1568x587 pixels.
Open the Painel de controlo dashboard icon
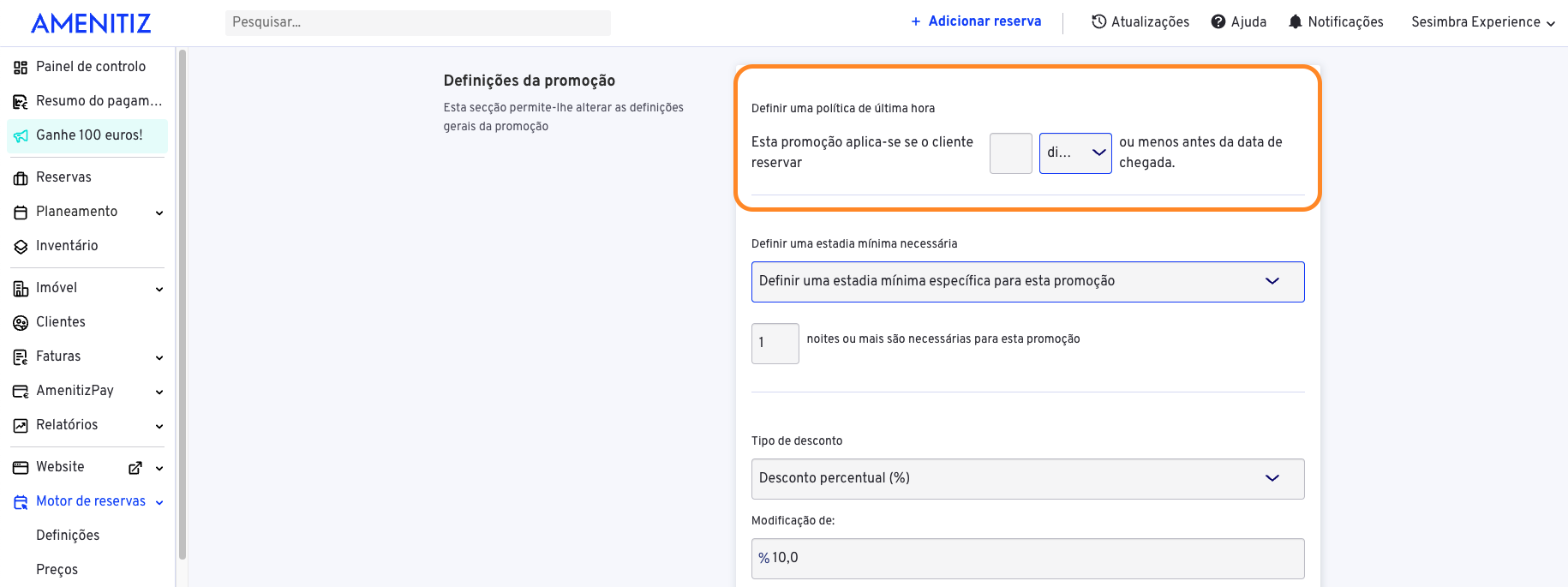click(x=21, y=67)
